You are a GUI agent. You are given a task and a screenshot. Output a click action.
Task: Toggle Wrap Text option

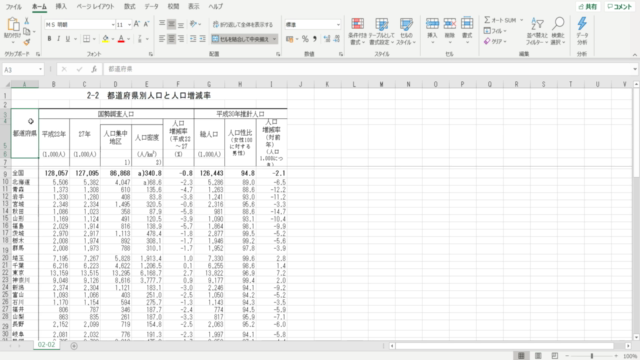pos(243,24)
